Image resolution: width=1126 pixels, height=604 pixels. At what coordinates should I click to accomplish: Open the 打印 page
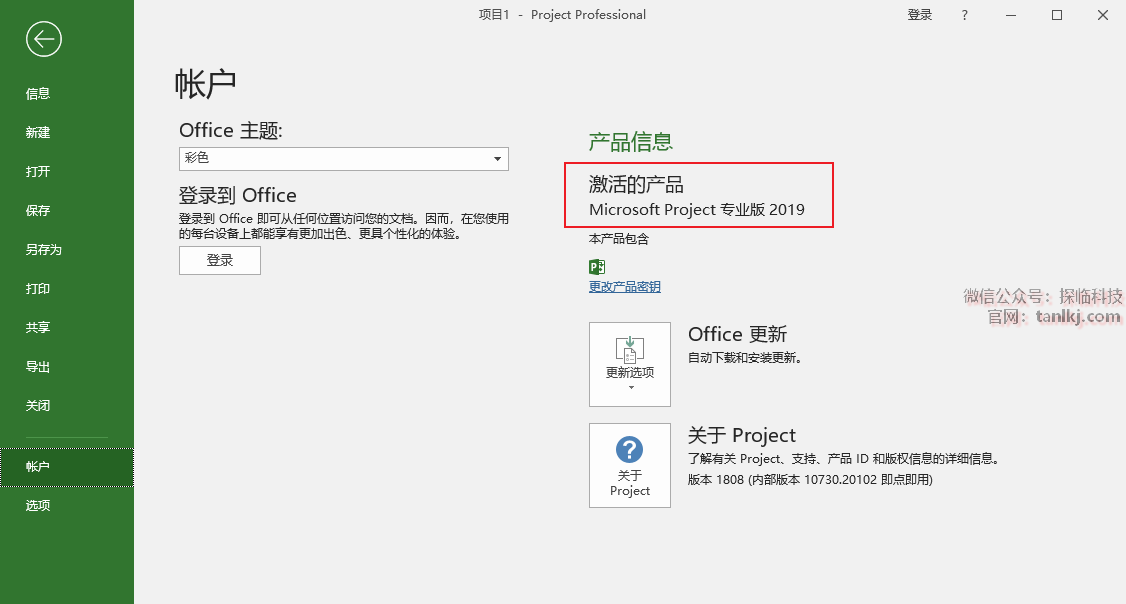(38, 289)
